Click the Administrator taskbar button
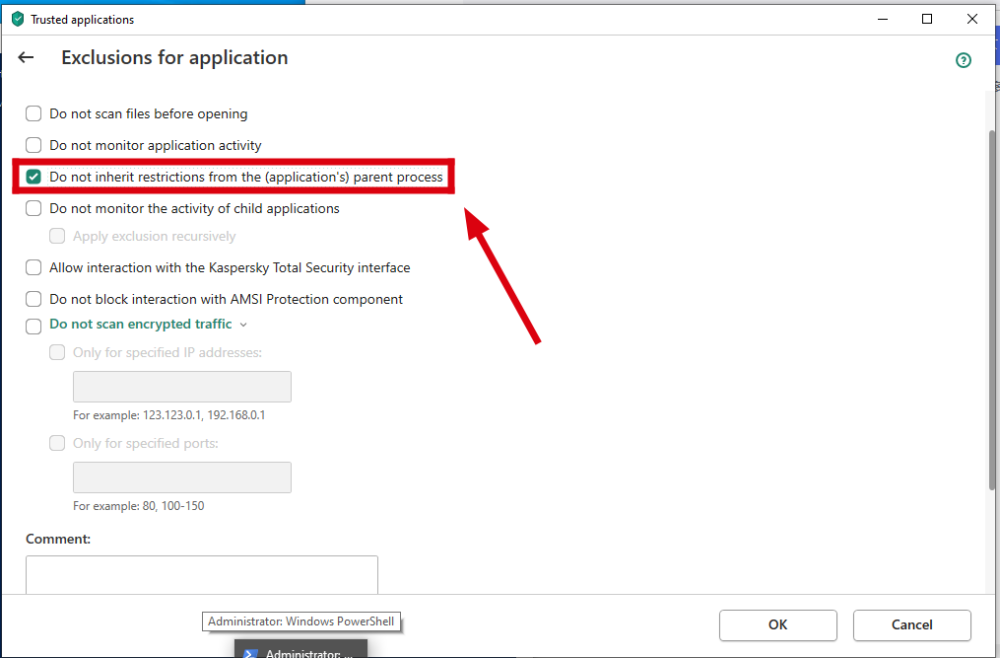1000x658 pixels. point(300,649)
